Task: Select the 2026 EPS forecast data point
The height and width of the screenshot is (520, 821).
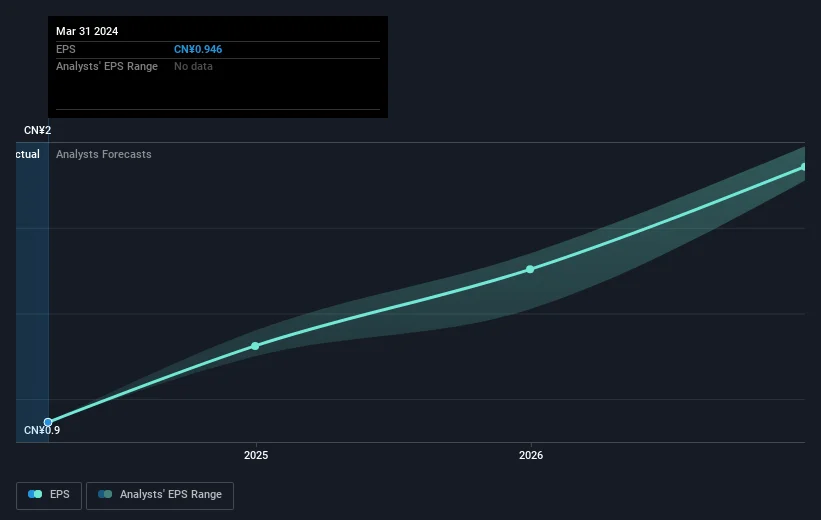Action: click(x=530, y=269)
